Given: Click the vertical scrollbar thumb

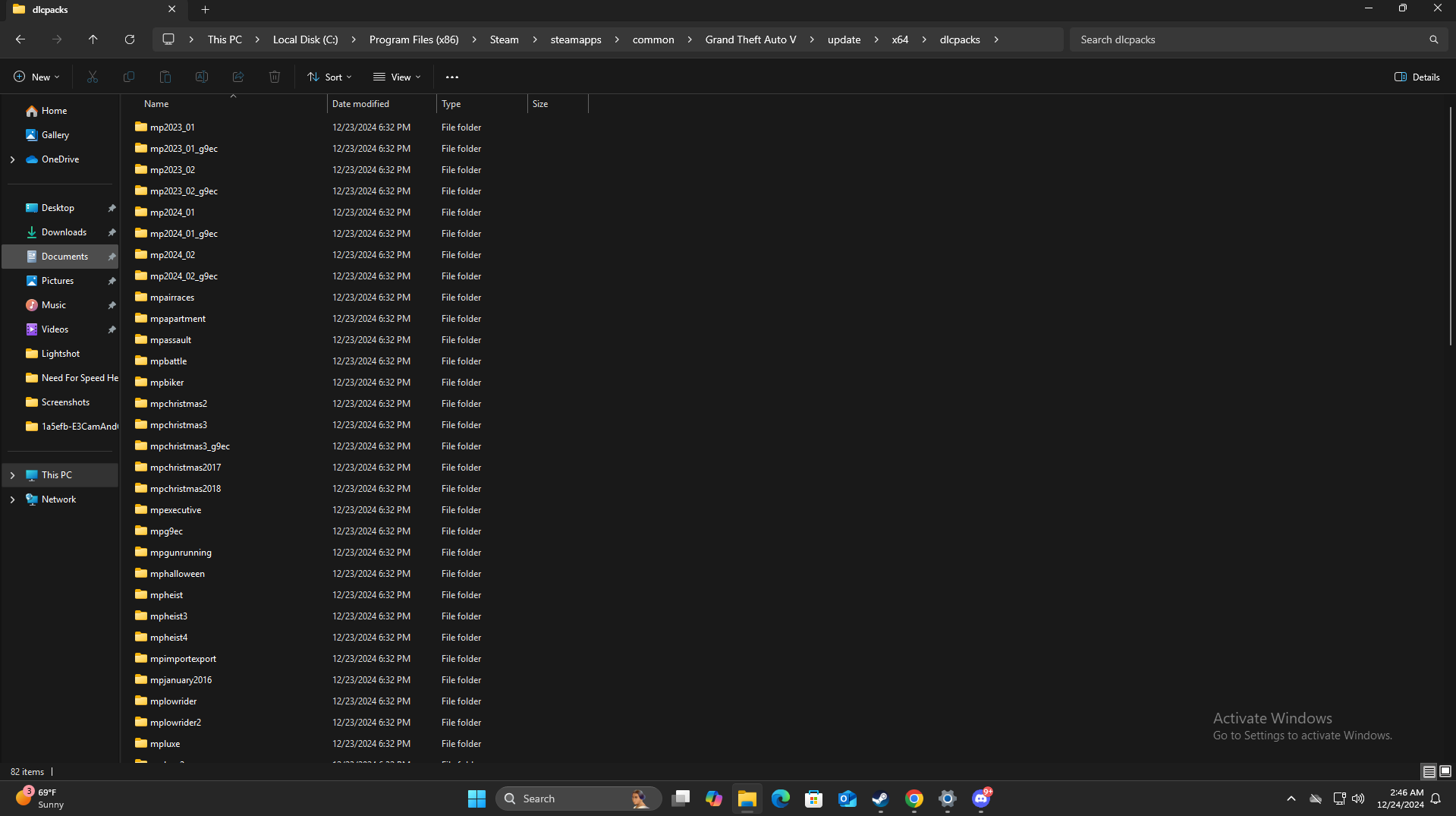Looking at the screenshot, I should point(1450,226).
